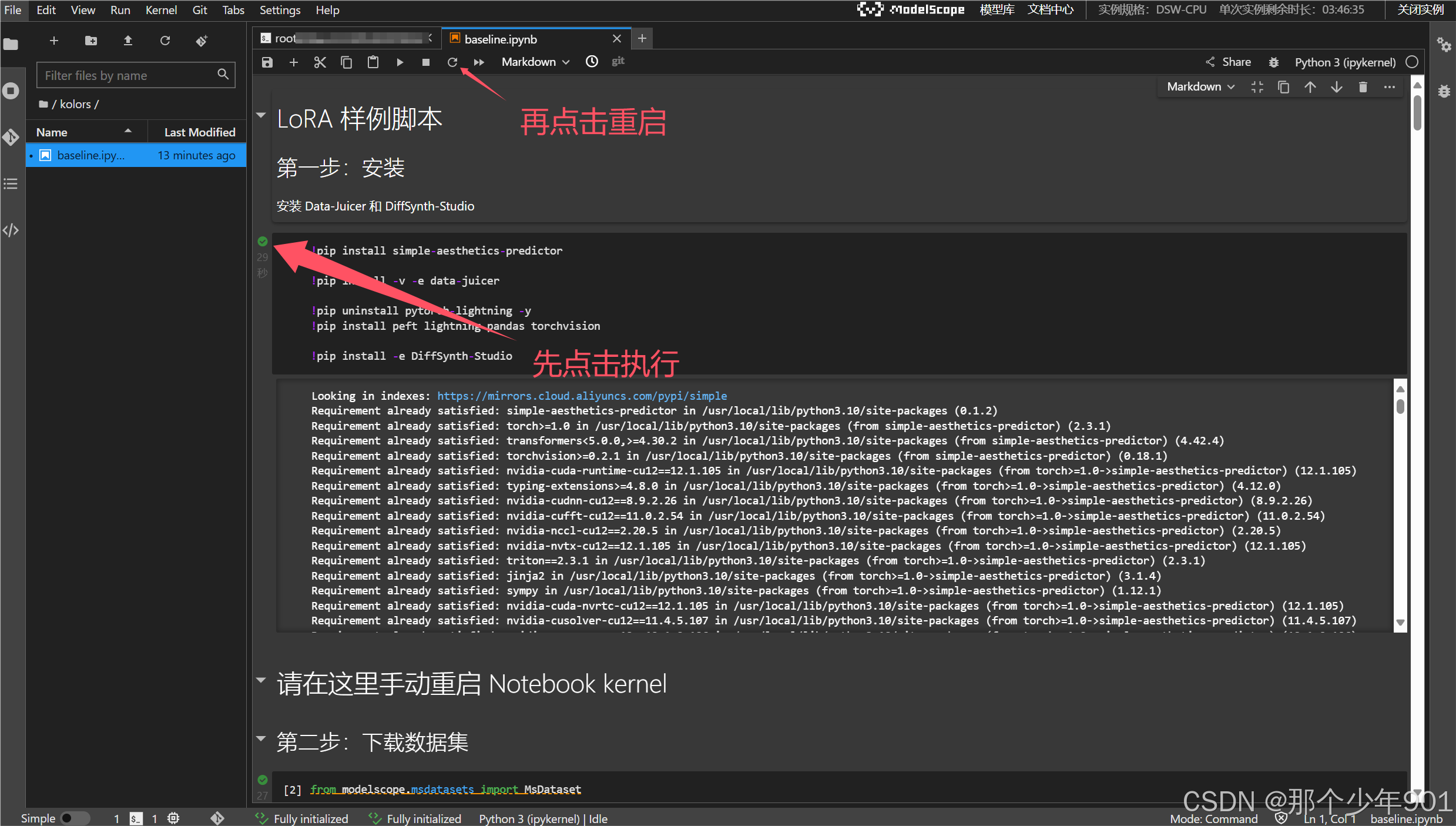The image size is (1456, 826).
Task: Refresh the file browser list
Action: tap(165, 41)
